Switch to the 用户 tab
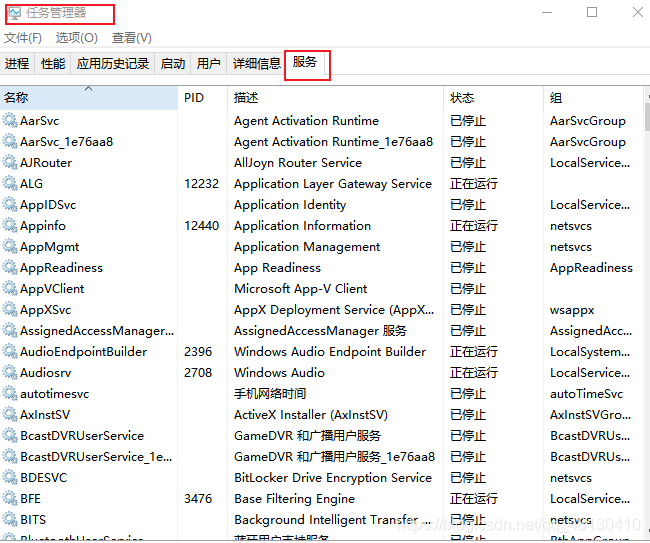Screen dimensions: 650x543 209,63
